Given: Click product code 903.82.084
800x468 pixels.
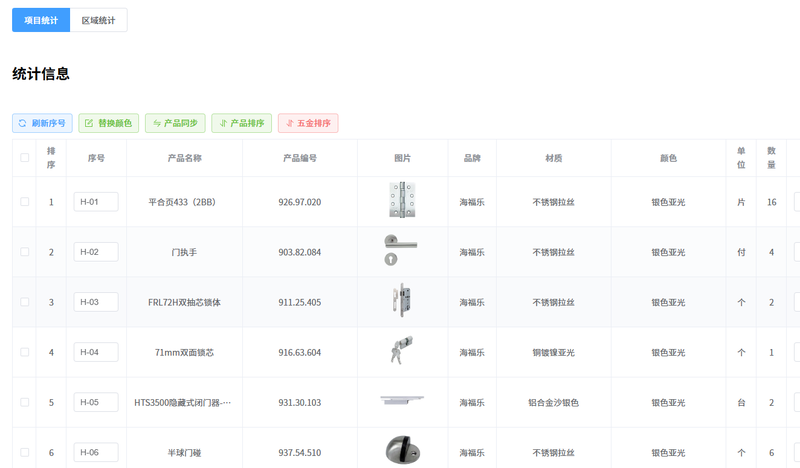Looking at the screenshot, I should coord(299,252).
